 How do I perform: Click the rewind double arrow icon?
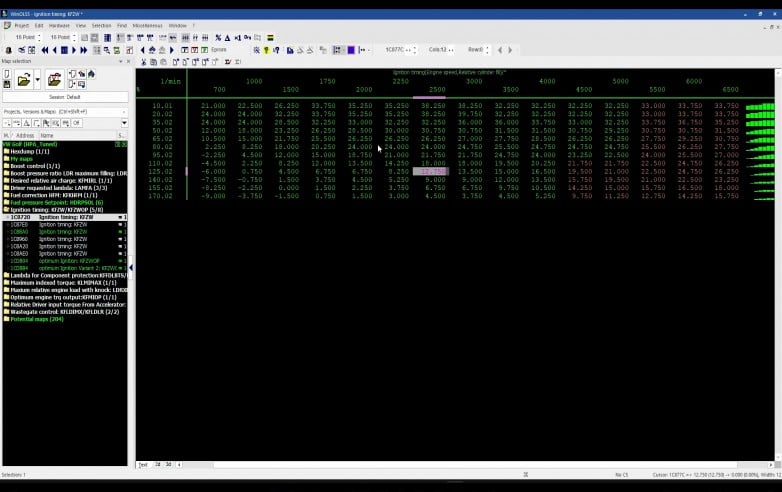(x=43, y=49)
